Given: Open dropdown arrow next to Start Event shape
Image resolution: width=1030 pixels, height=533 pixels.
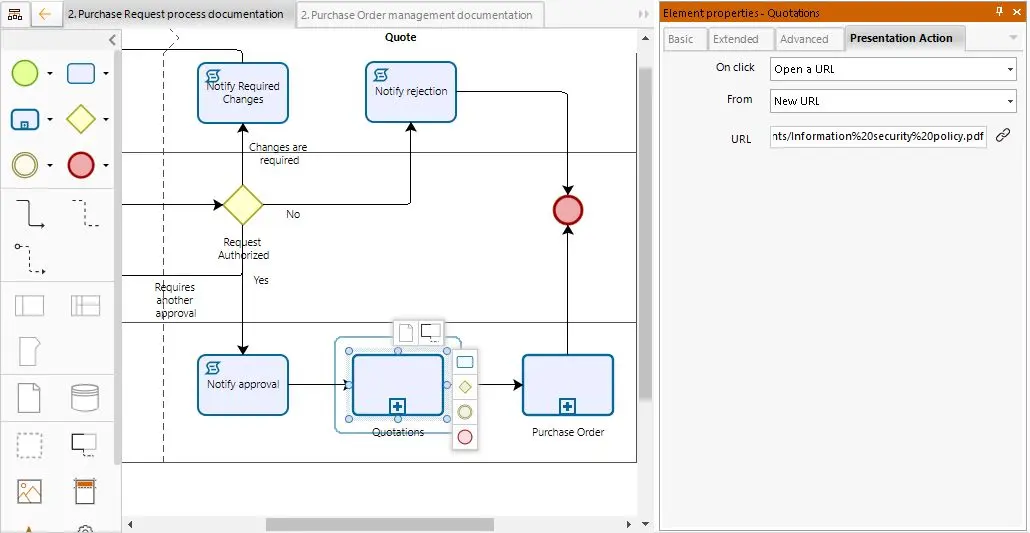Looking at the screenshot, I should (x=50, y=74).
